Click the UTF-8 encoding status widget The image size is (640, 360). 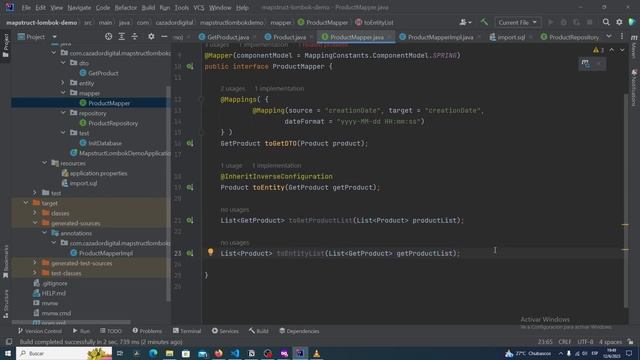tap(585, 342)
